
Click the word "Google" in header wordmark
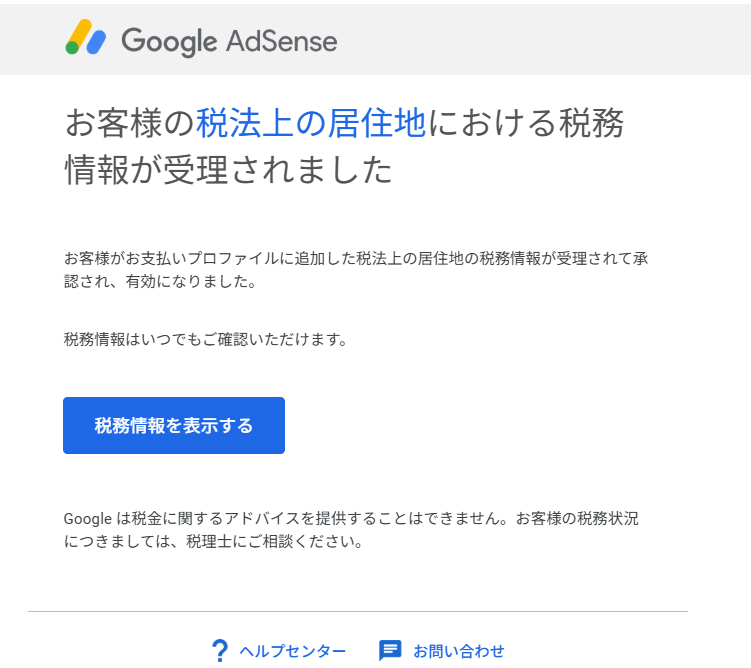click(169, 41)
